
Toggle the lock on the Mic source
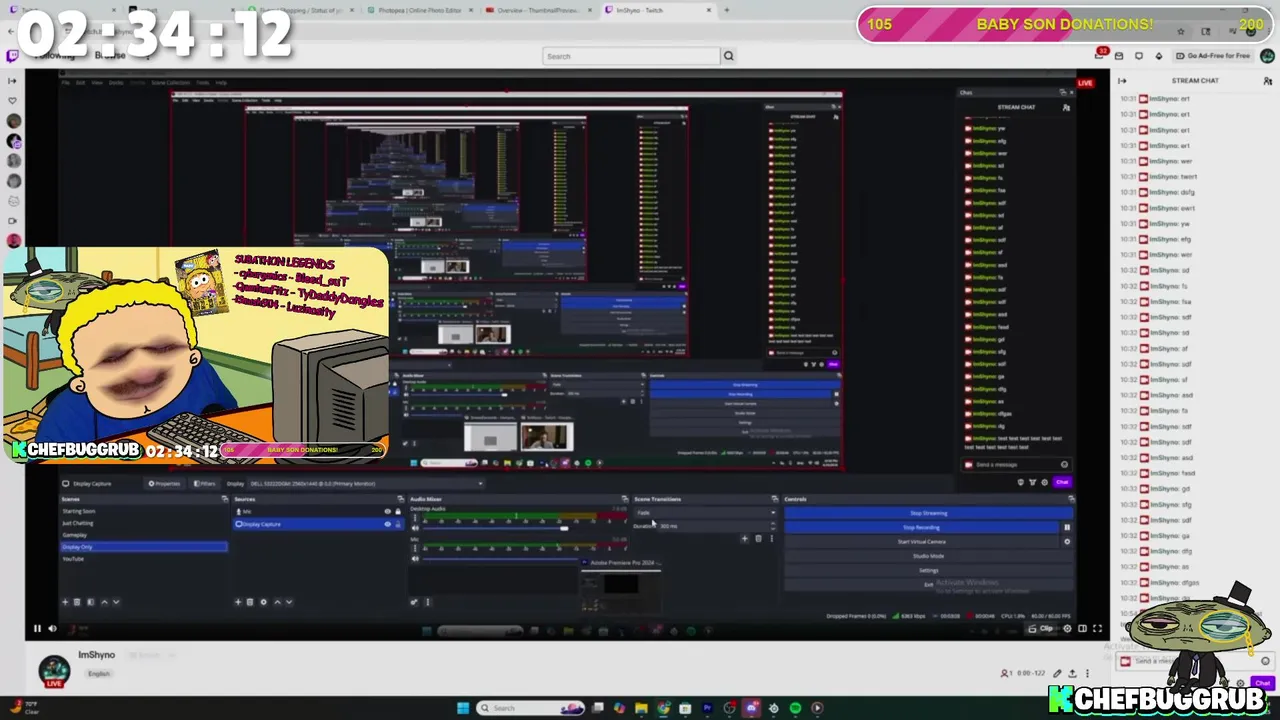[x=398, y=512]
